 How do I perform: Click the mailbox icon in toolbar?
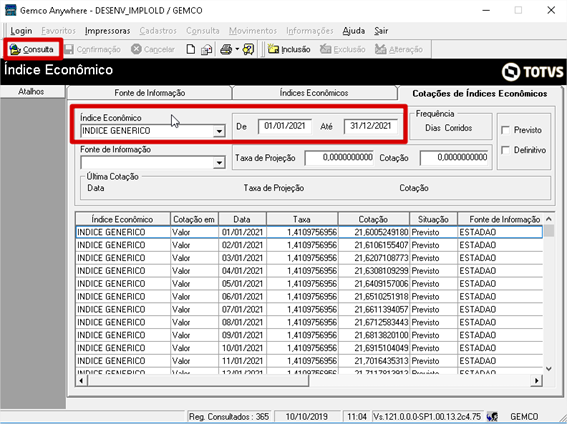(206, 49)
